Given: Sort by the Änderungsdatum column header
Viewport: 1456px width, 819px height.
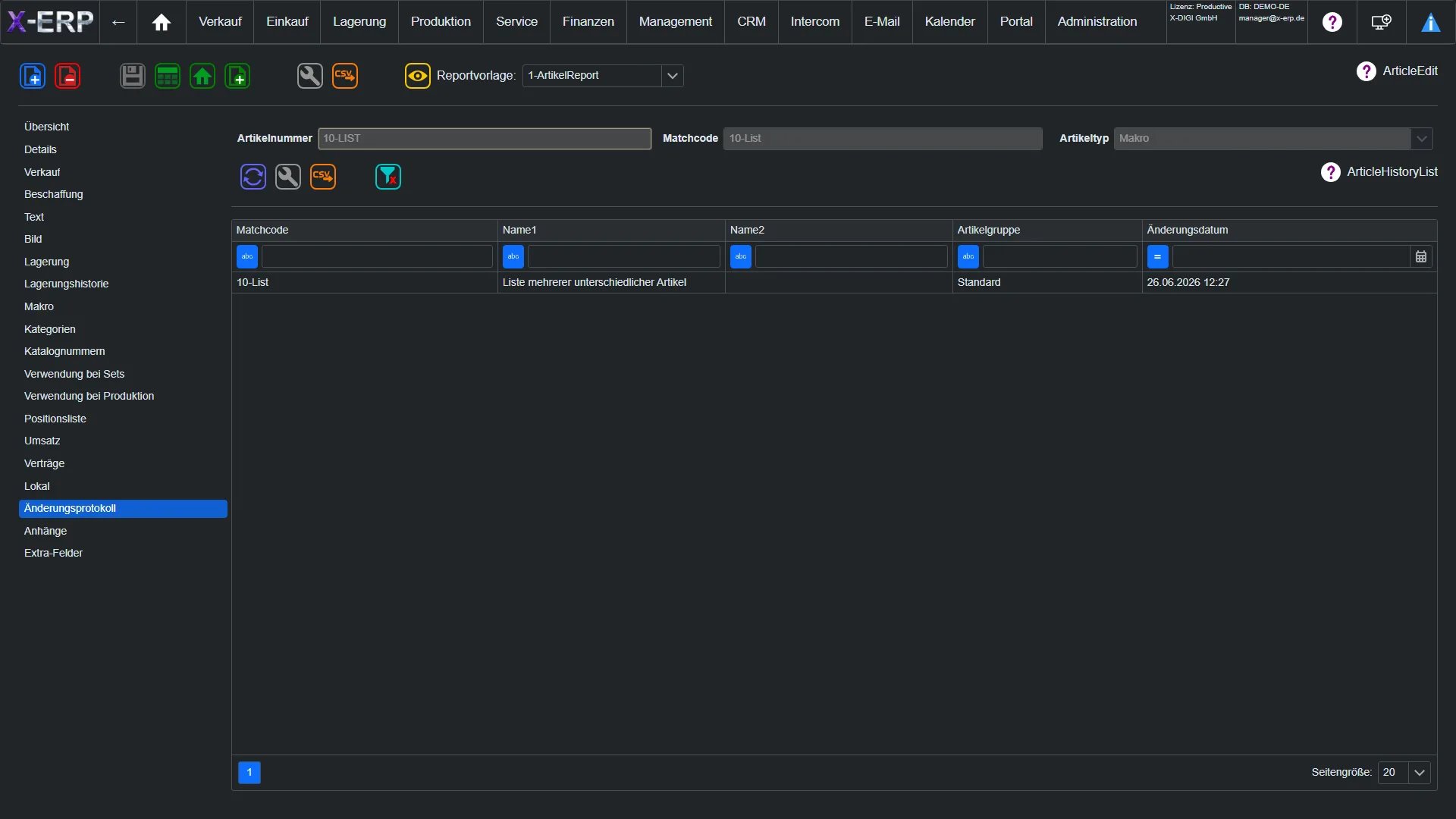Looking at the screenshot, I should tap(1289, 231).
